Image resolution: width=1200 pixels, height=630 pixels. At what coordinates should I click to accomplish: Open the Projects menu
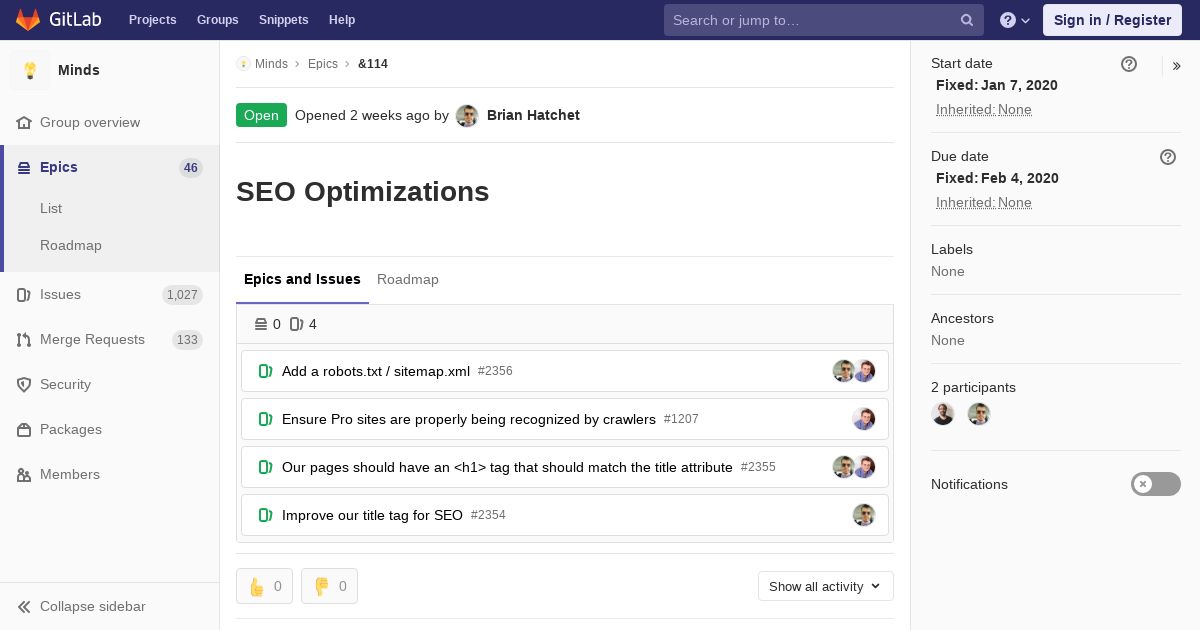[x=152, y=20]
